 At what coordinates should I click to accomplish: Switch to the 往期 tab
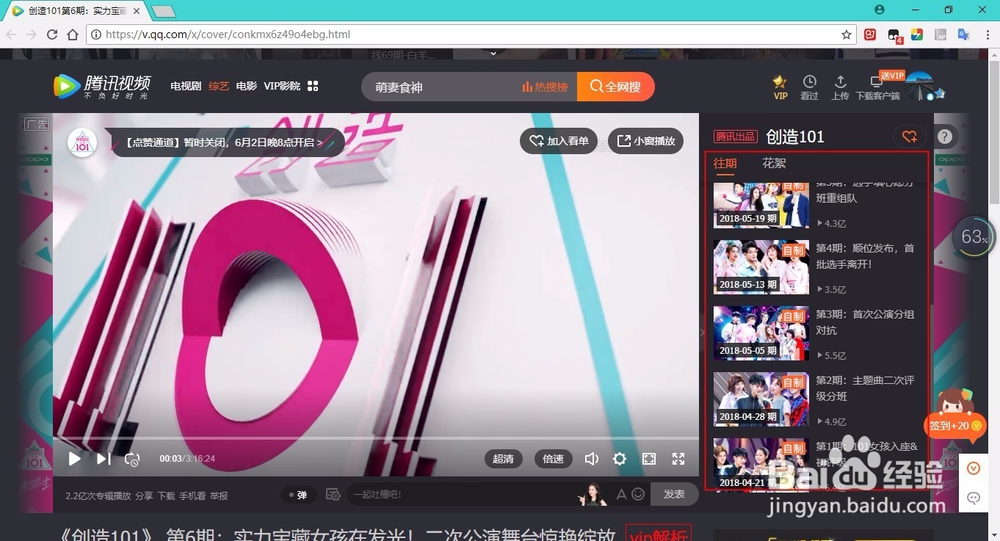[724, 163]
